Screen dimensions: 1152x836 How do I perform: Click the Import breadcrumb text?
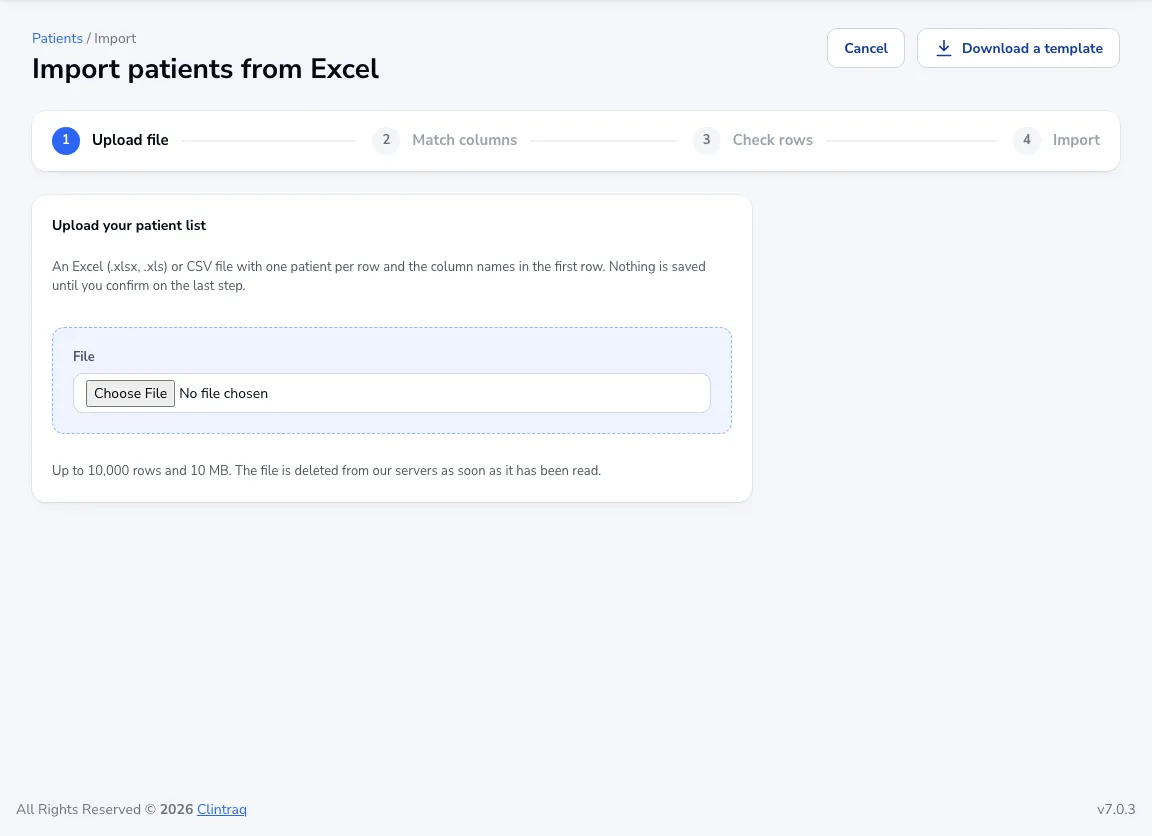pos(115,38)
